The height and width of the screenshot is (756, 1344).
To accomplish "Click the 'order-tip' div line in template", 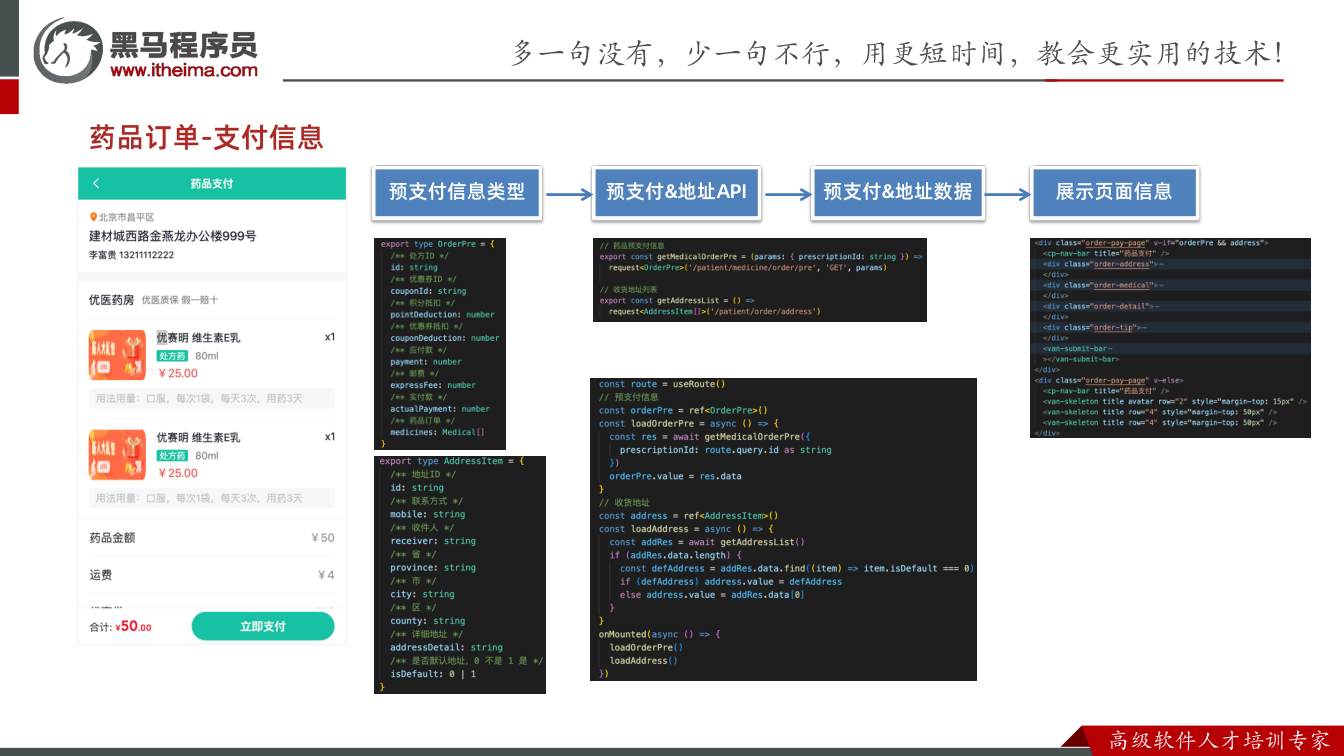I will (x=1097, y=327).
